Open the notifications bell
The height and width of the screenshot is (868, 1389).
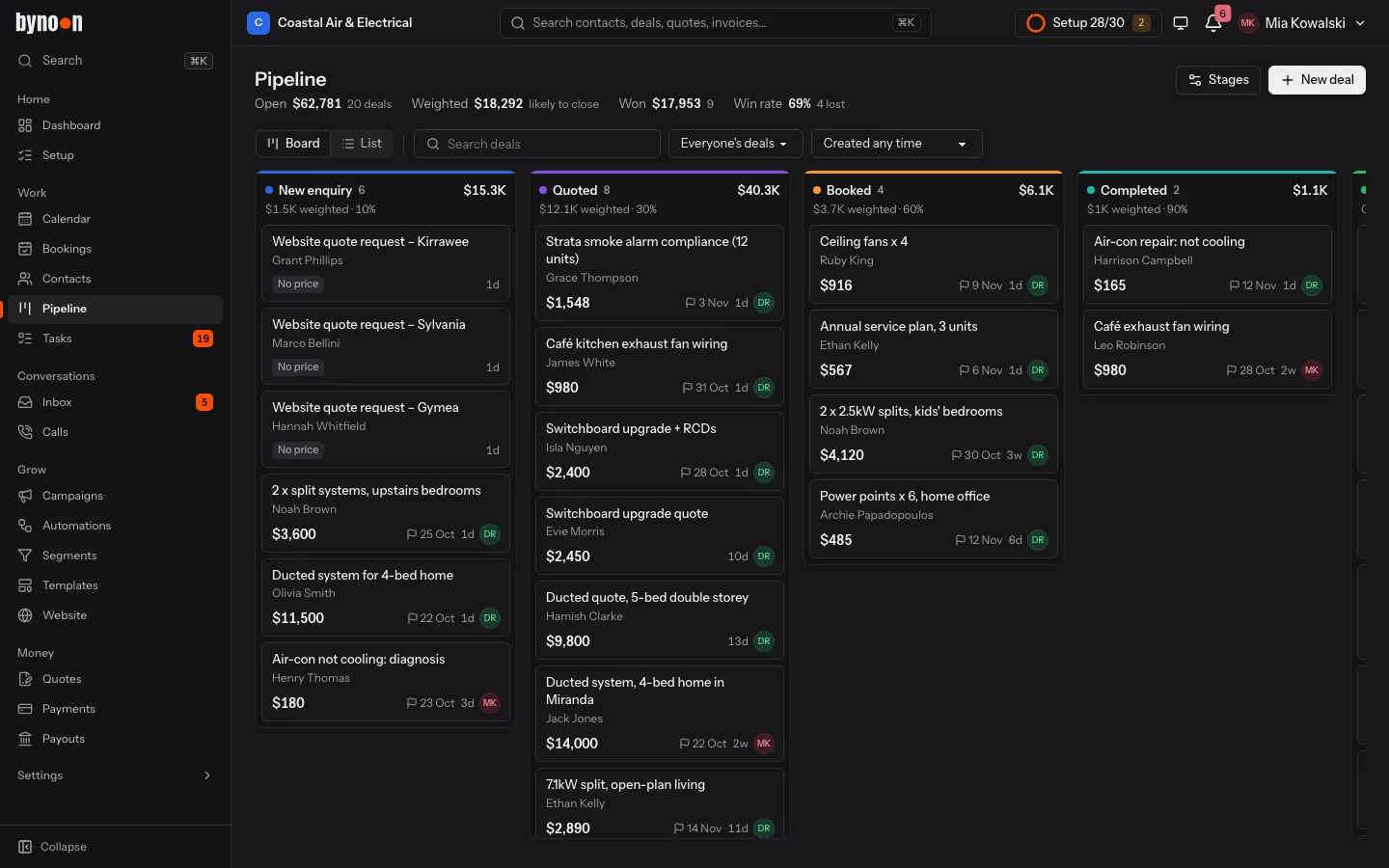[1213, 22]
